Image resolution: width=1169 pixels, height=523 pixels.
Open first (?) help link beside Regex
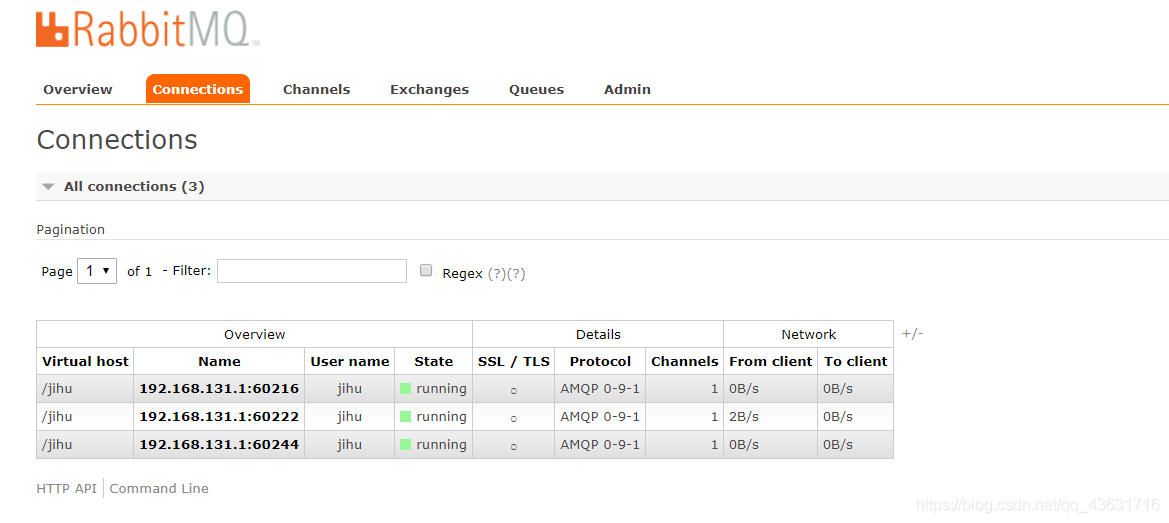coord(497,273)
